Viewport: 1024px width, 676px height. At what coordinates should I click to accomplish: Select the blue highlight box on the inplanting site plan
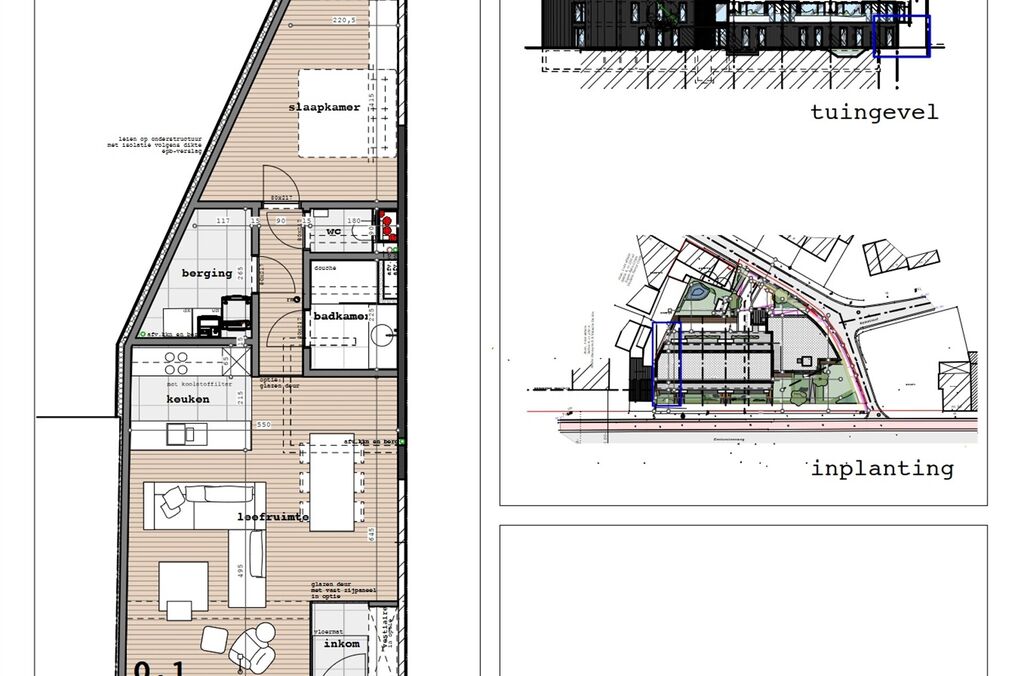click(666, 364)
